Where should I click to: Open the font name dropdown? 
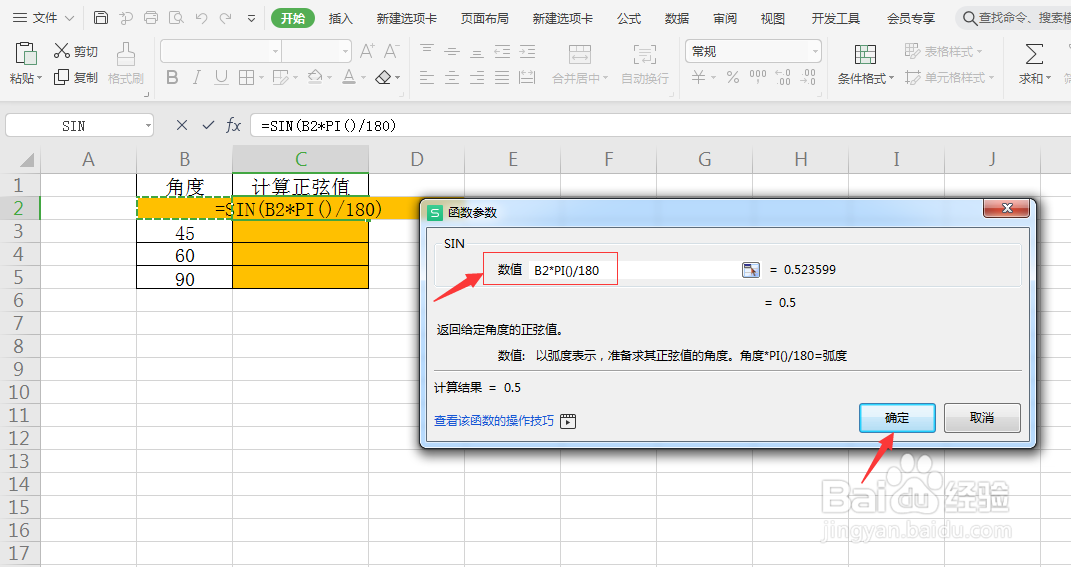[x=275, y=51]
